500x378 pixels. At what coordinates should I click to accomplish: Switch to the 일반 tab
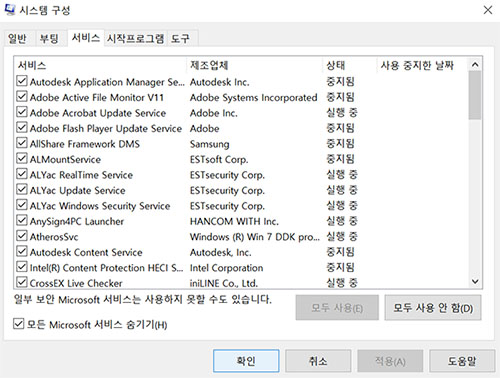17,38
